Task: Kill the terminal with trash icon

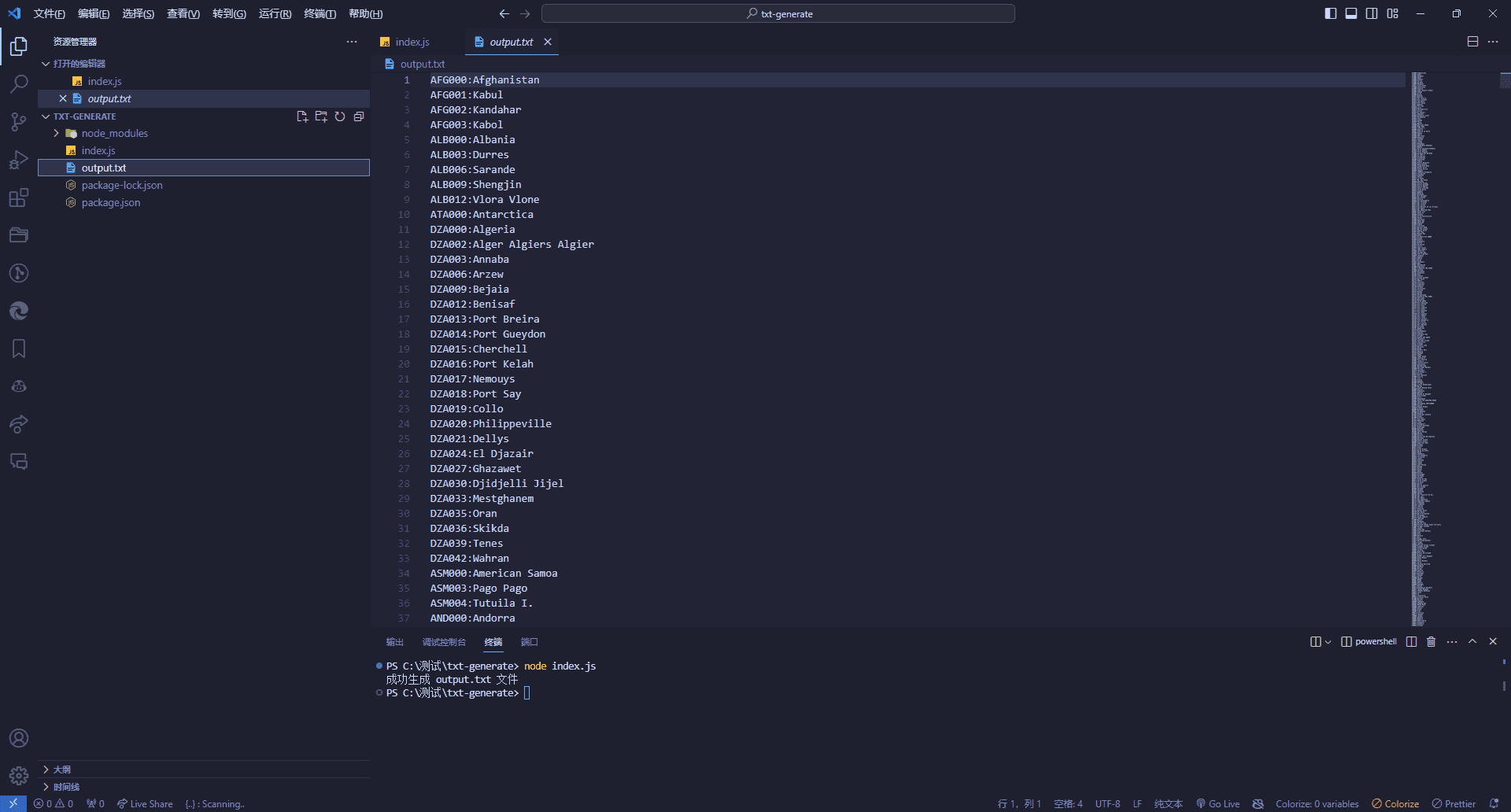Action: coord(1432,642)
